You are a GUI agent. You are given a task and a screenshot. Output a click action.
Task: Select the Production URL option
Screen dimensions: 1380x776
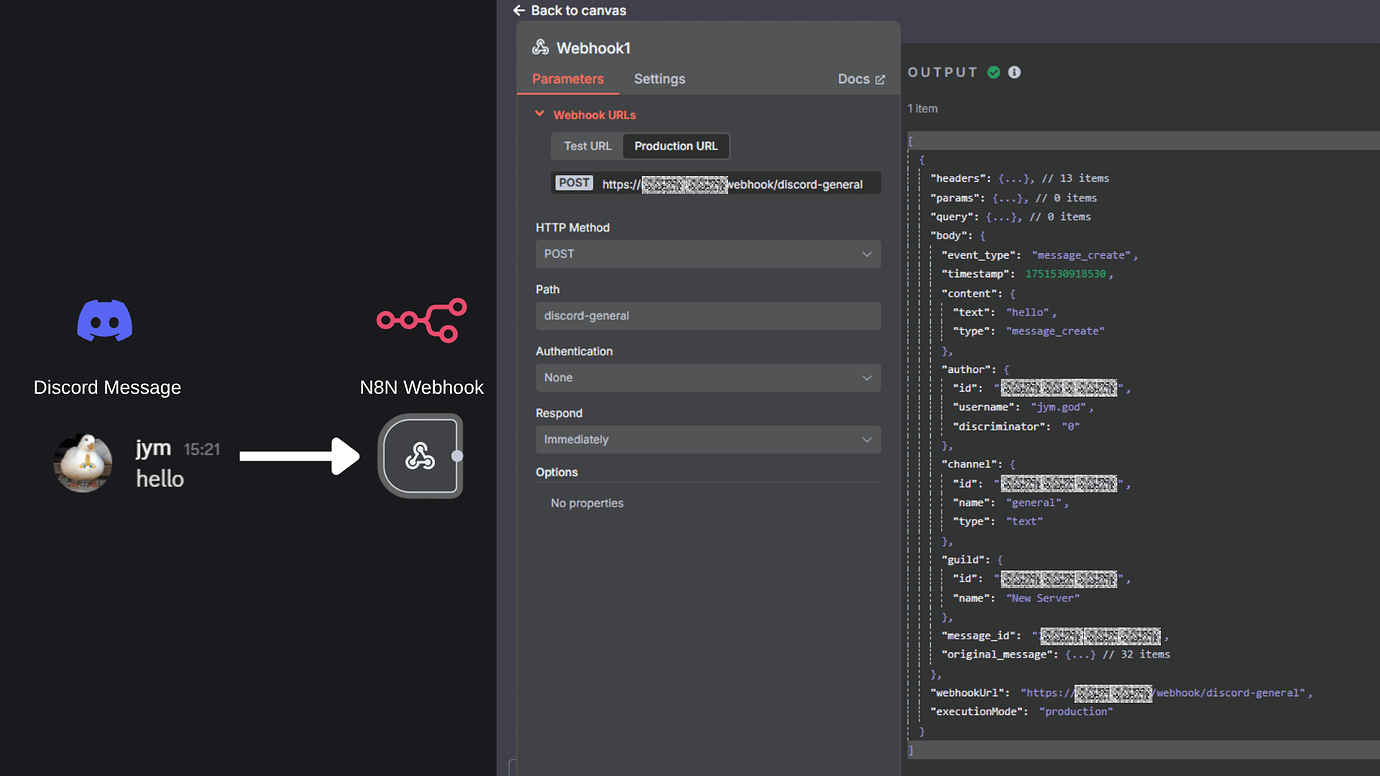click(x=675, y=145)
